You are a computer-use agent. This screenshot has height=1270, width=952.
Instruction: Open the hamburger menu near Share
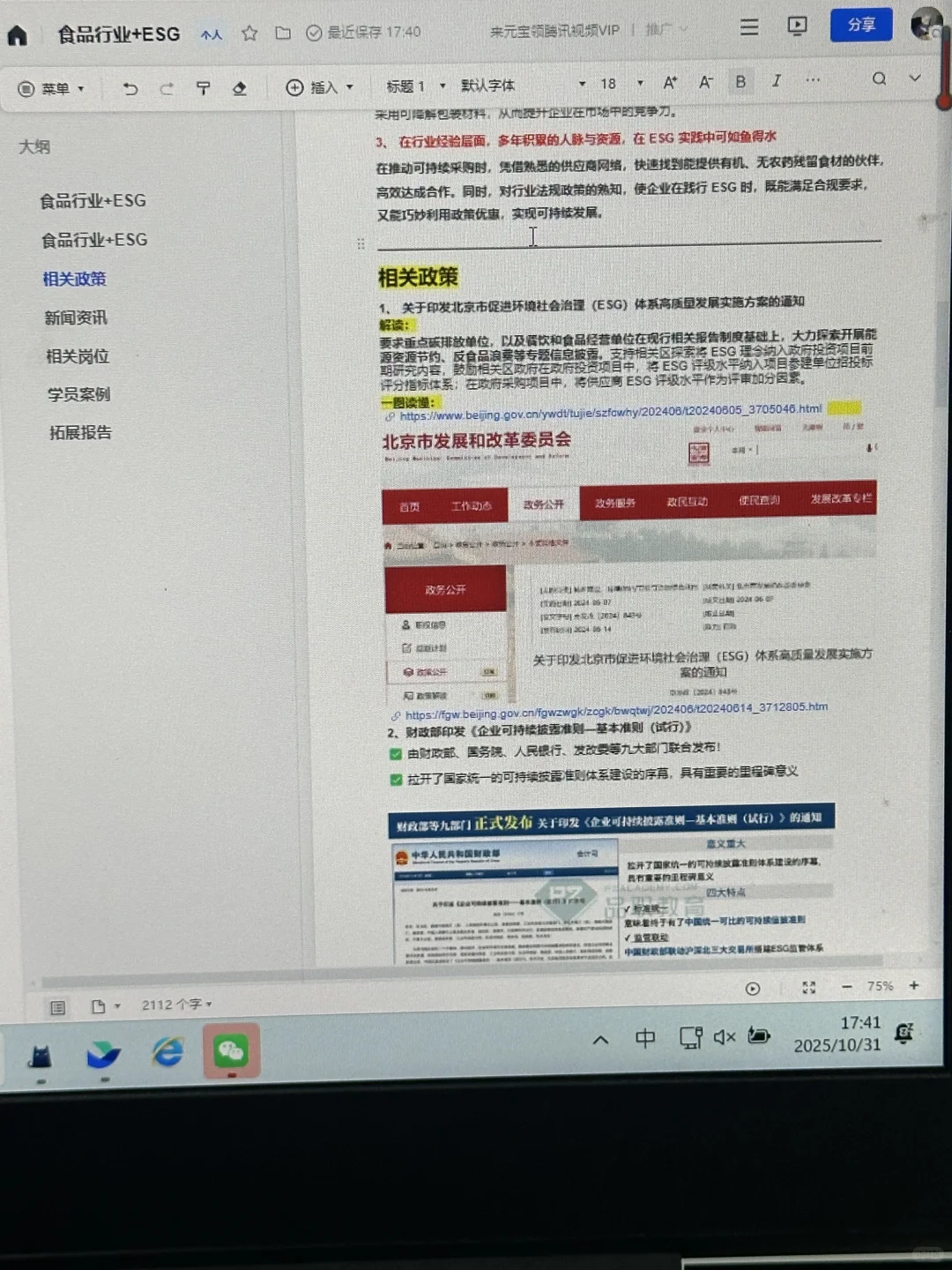pos(748,27)
